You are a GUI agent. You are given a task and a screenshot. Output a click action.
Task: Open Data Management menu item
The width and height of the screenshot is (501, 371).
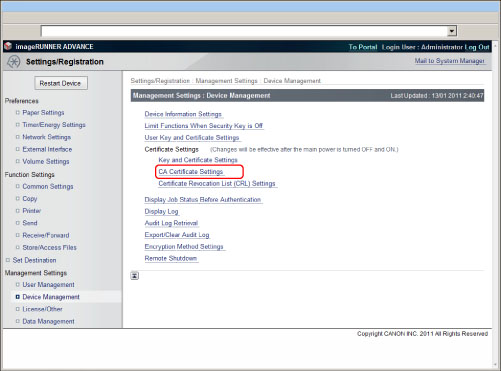pyautogui.click(x=49, y=322)
